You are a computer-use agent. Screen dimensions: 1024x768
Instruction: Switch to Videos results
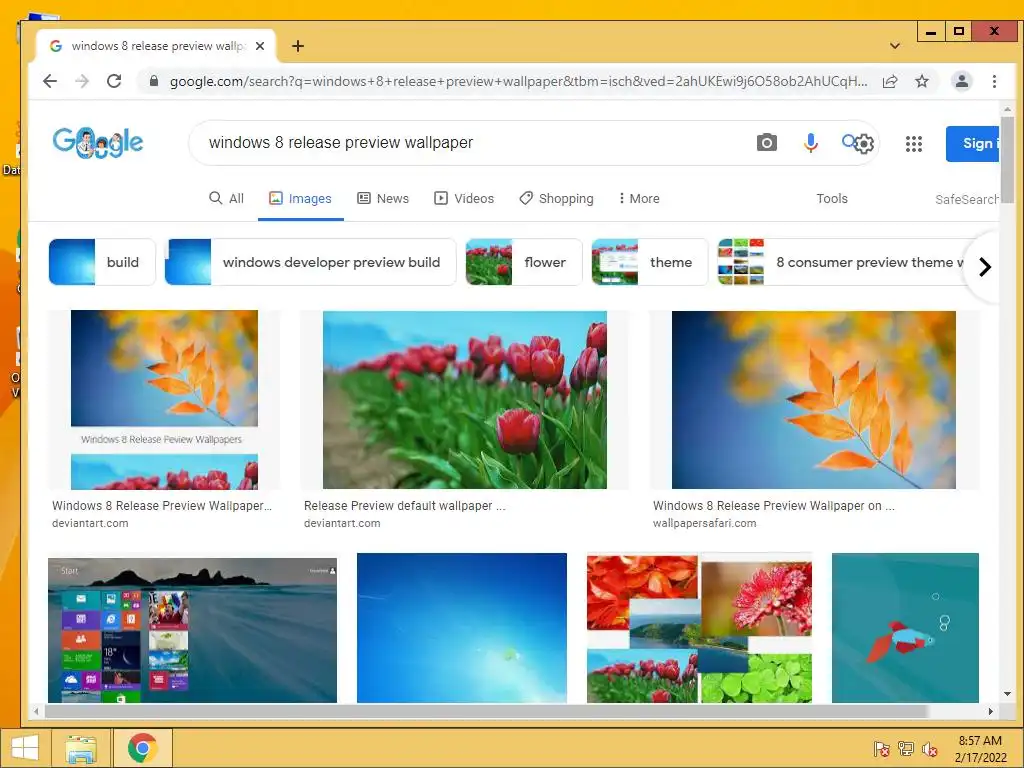pyautogui.click(x=464, y=199)
